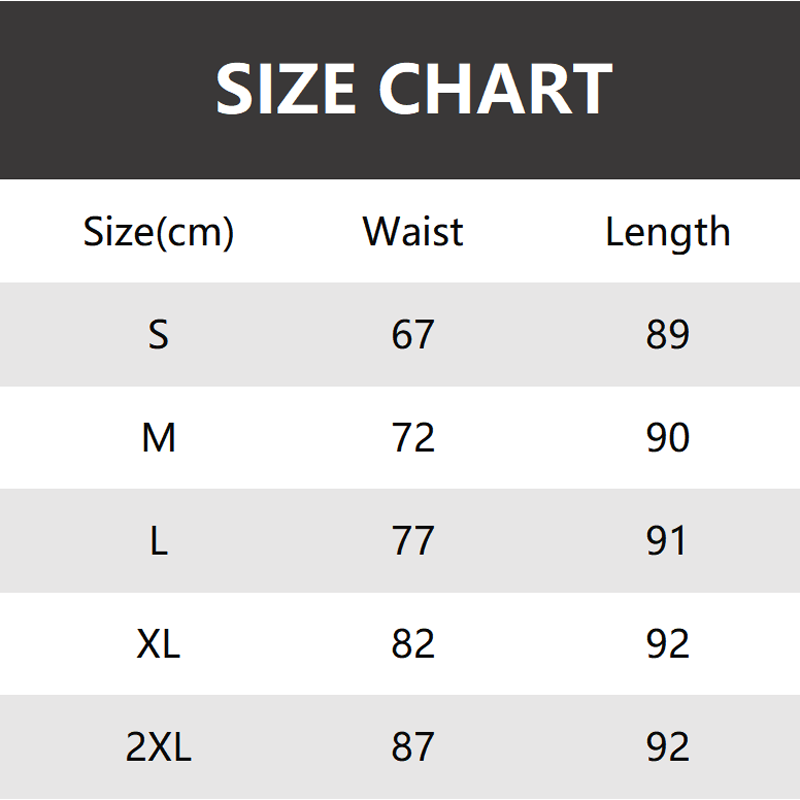Image resolution: width=800 pixels, height=800 pixels.
Task: Click the S size label
Action: tap(158, 335)
